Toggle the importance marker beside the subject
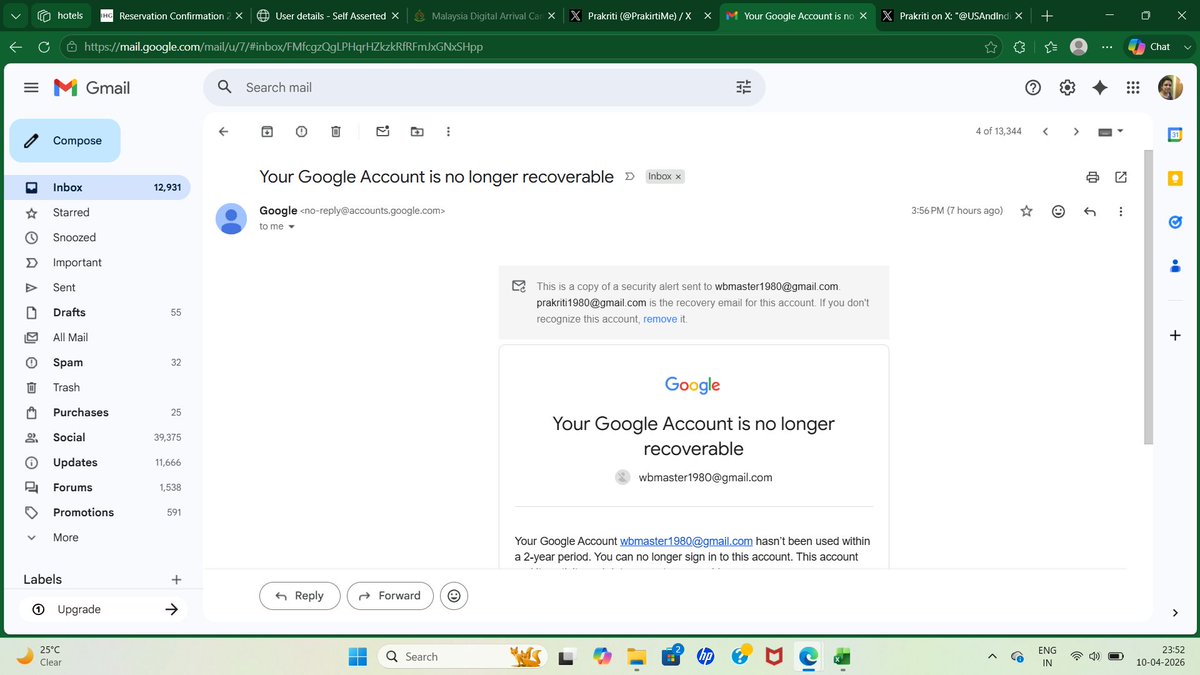The width and height of the screenshot is (1200, 675). pyautogui.click(x=629, y=177)
